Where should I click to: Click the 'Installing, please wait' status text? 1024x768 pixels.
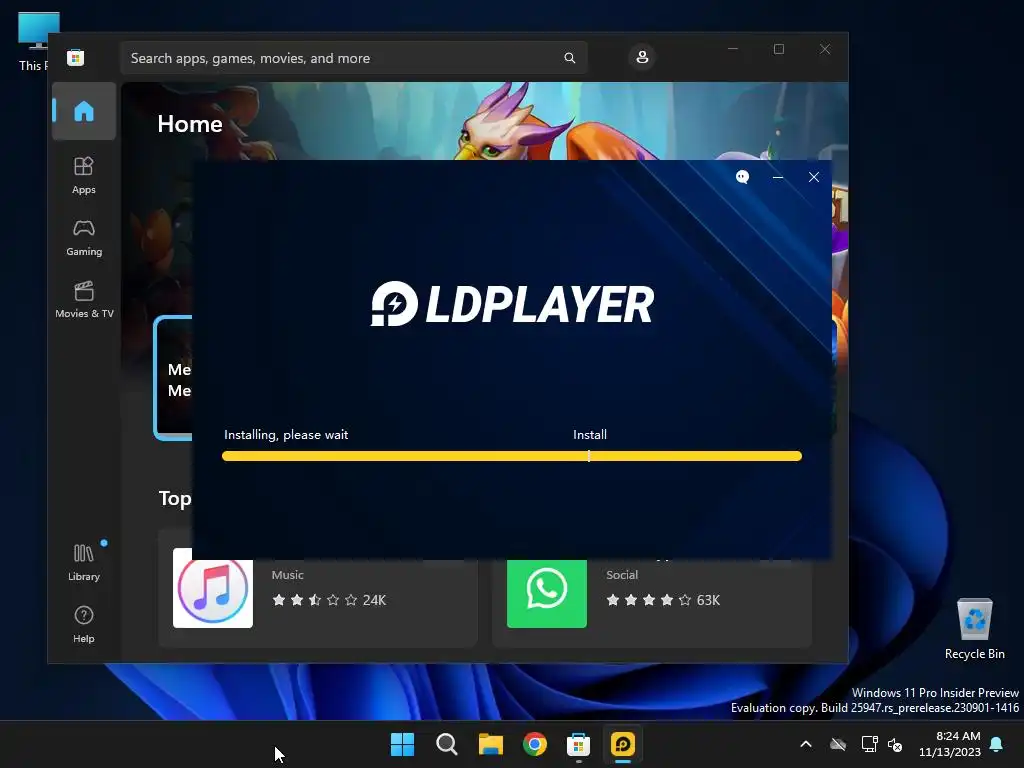tap(286, 434)
